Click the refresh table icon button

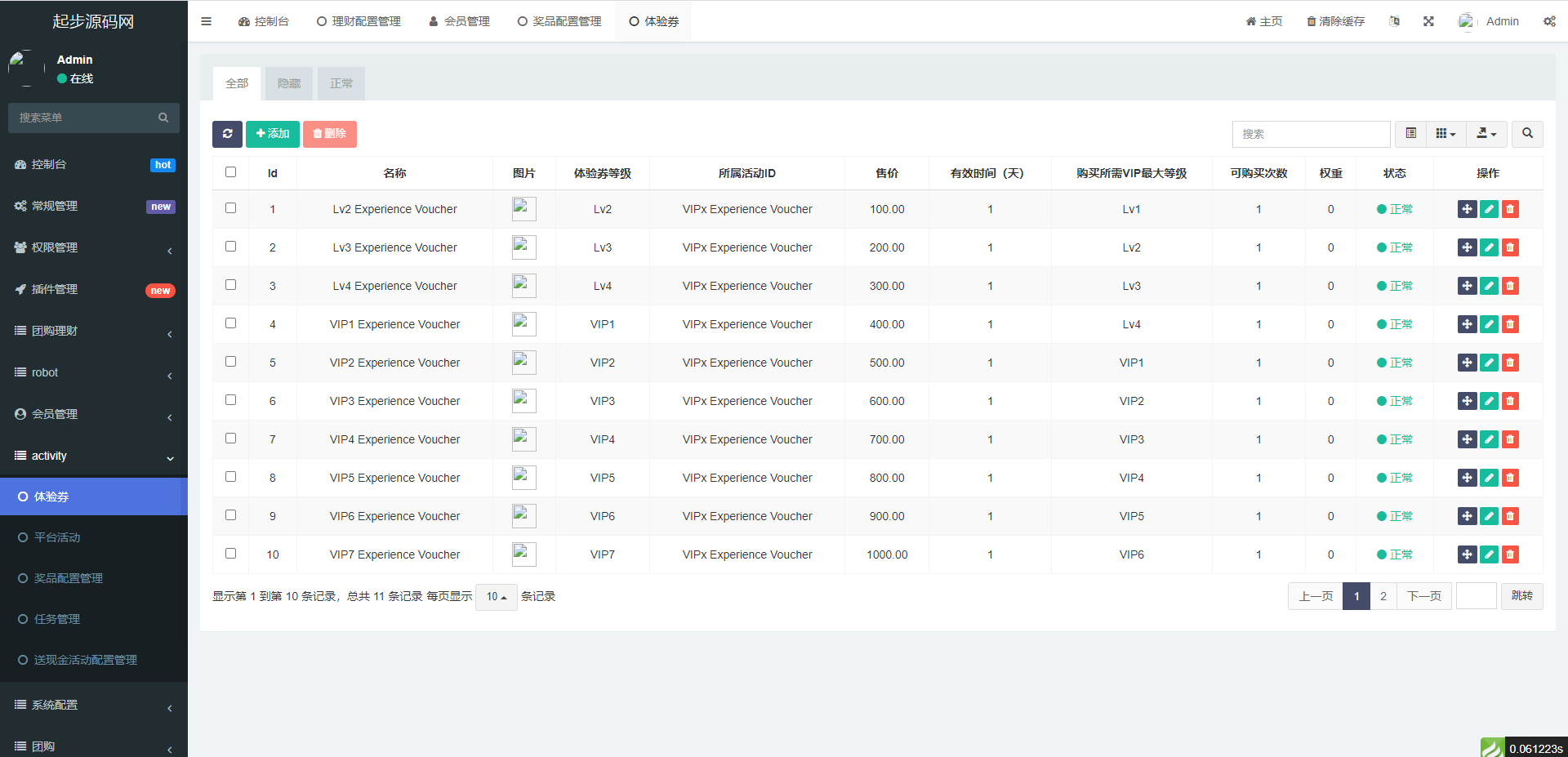227,134
